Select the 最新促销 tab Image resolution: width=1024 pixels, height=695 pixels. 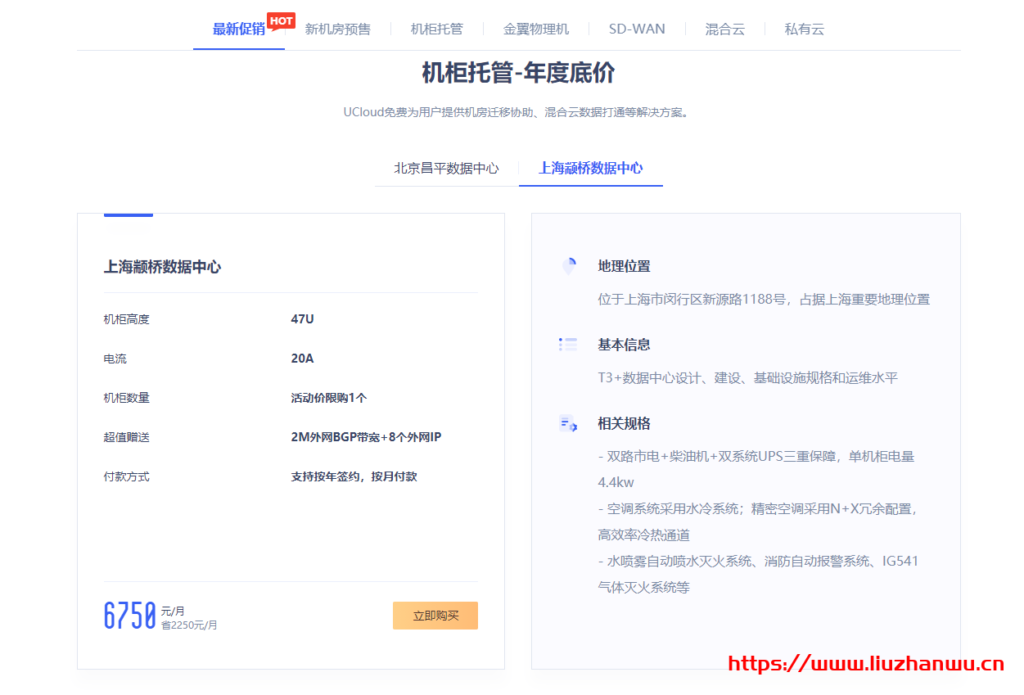pyautogui.click(x=238, y=29)
